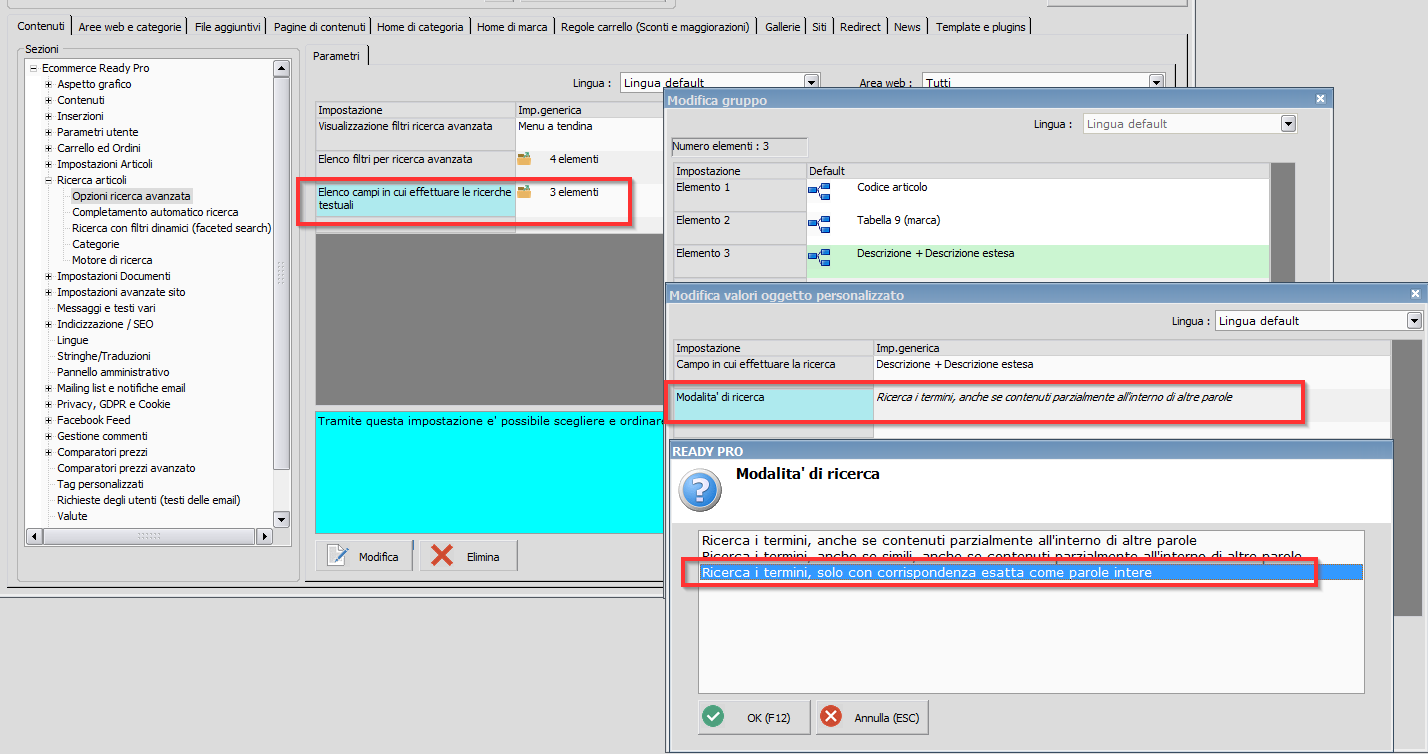Click the Menu a tendina value cell
The height and width of the screenshot is (754, 1428).
click(x=590, y=134)
